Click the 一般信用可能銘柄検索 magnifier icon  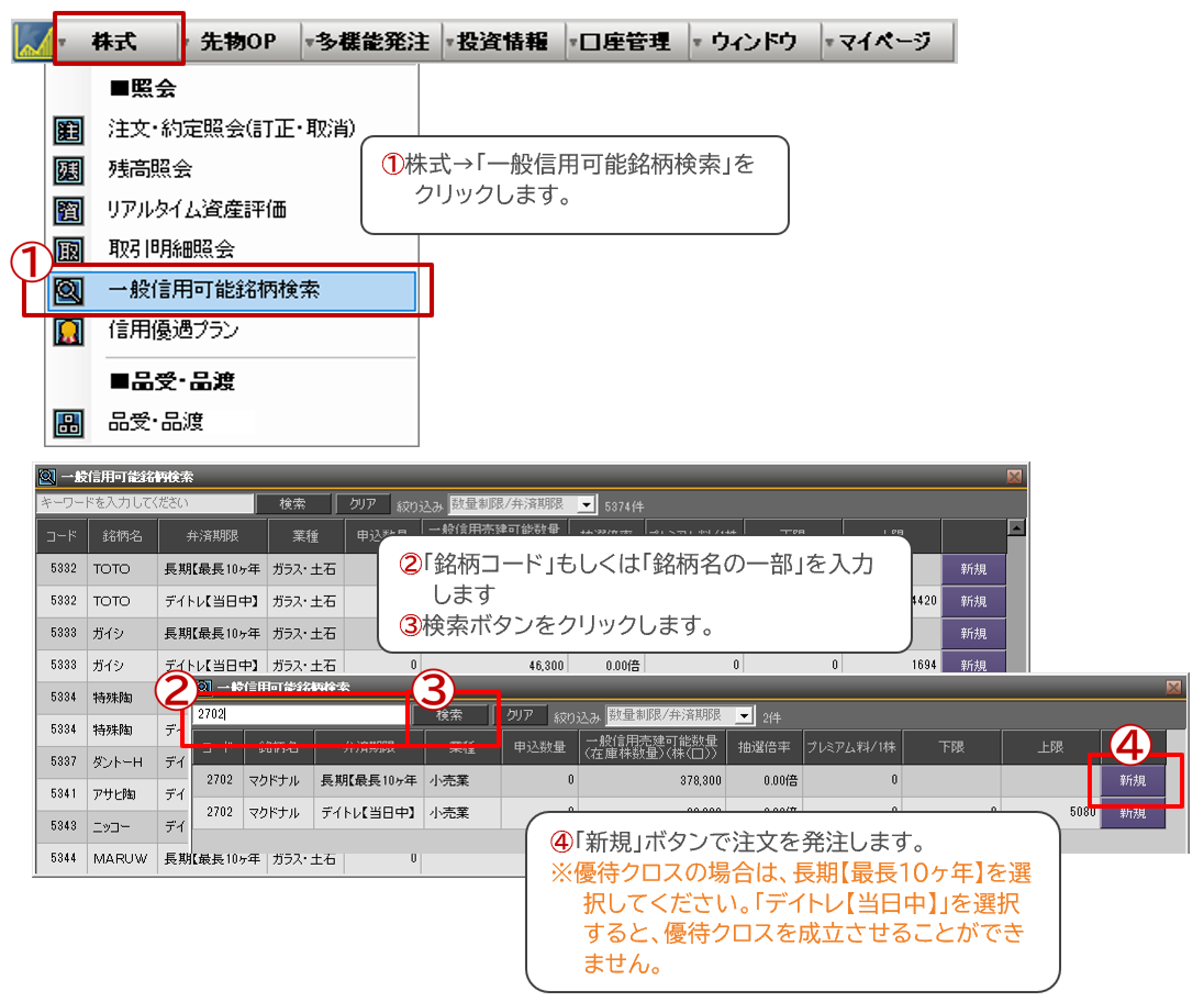point(68,291)
